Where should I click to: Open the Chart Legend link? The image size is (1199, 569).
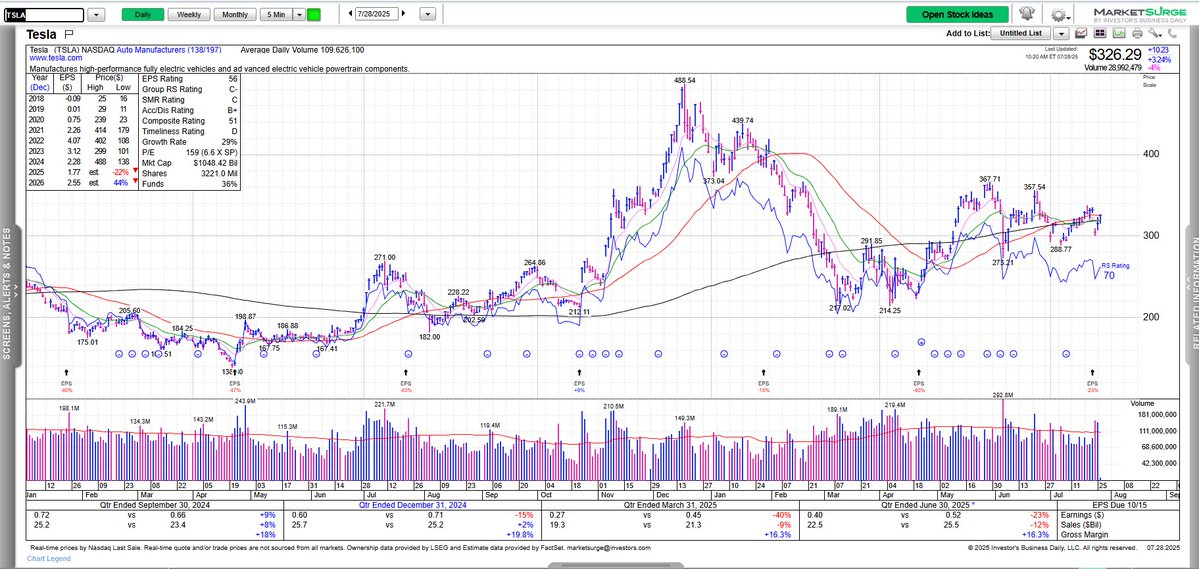coord(49,558)
